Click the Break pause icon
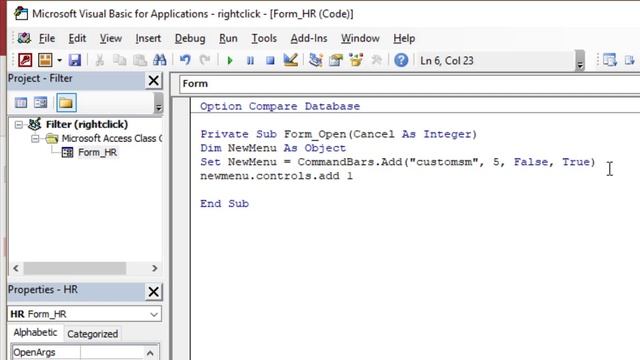Viewport: 640px width, 360px height. point(250,61)
